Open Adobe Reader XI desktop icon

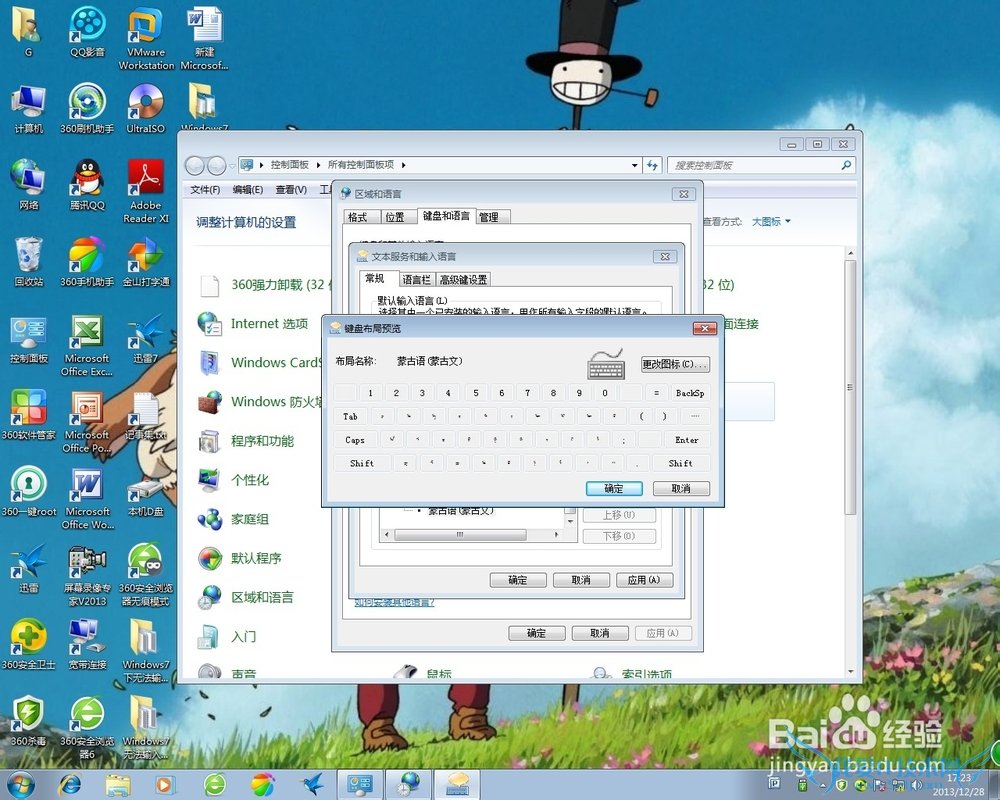coord(145,190)
